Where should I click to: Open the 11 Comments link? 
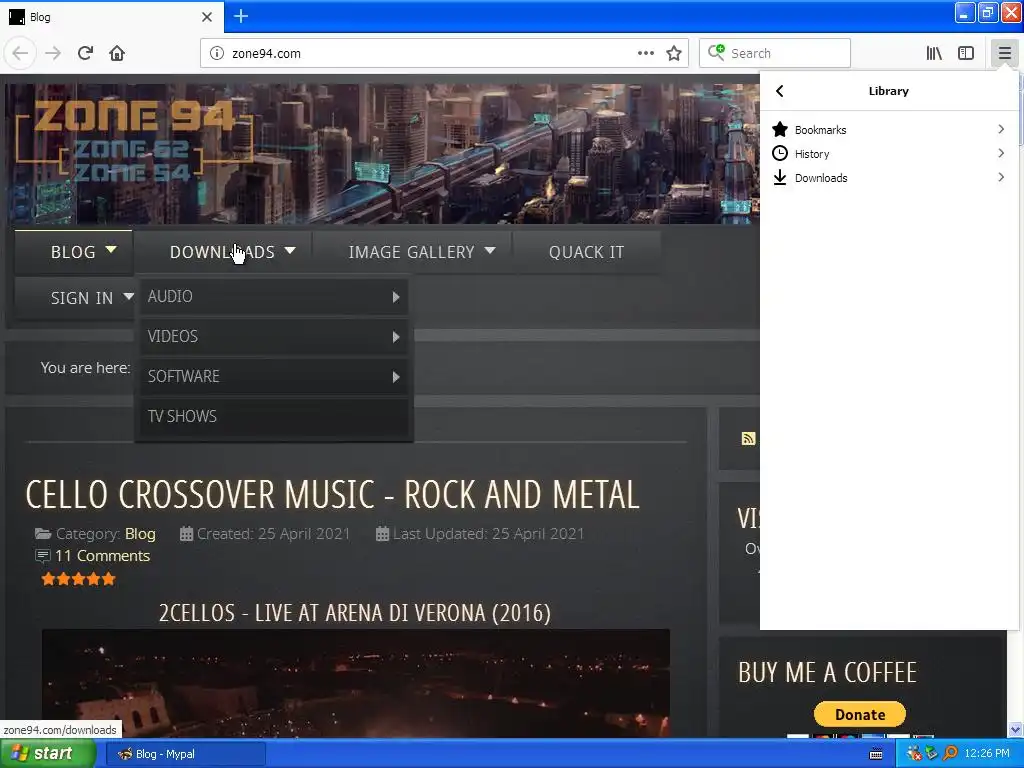[103, 556]
